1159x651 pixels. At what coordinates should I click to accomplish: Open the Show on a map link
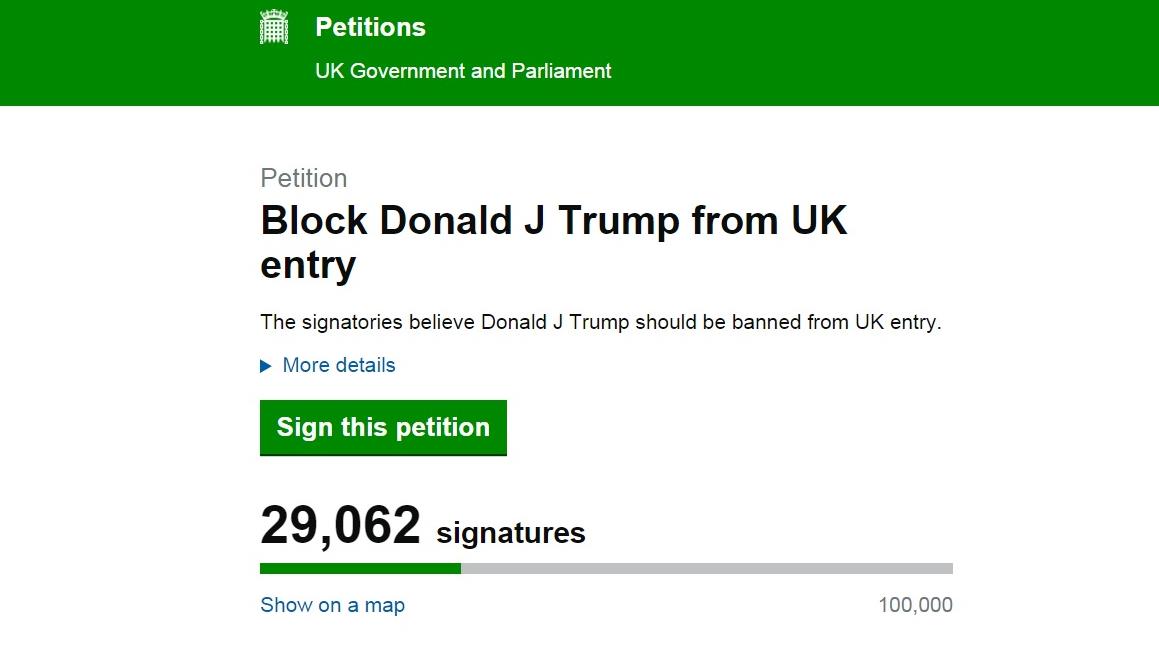tap(332, 605)
